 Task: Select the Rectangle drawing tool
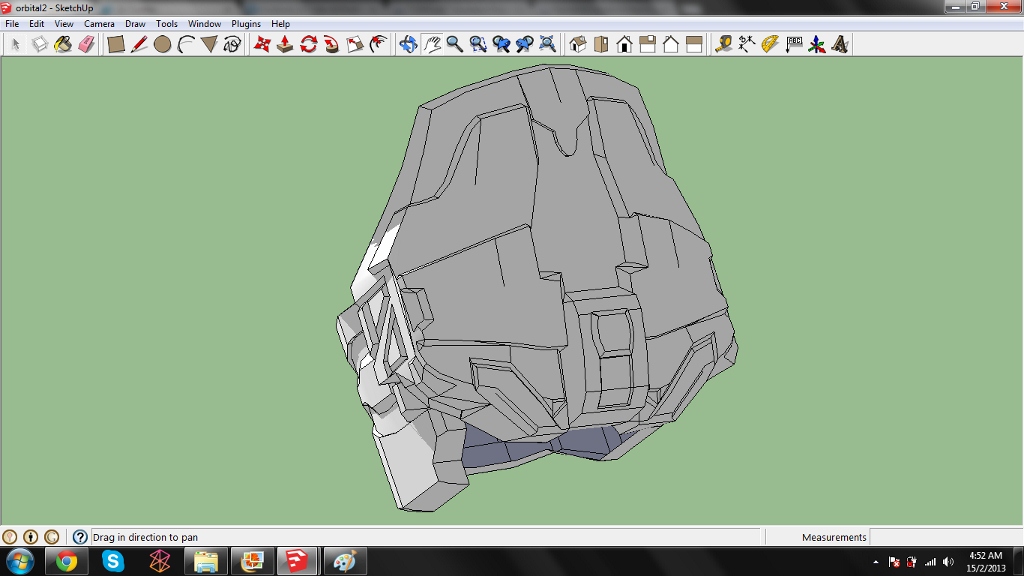pos(116,44)
